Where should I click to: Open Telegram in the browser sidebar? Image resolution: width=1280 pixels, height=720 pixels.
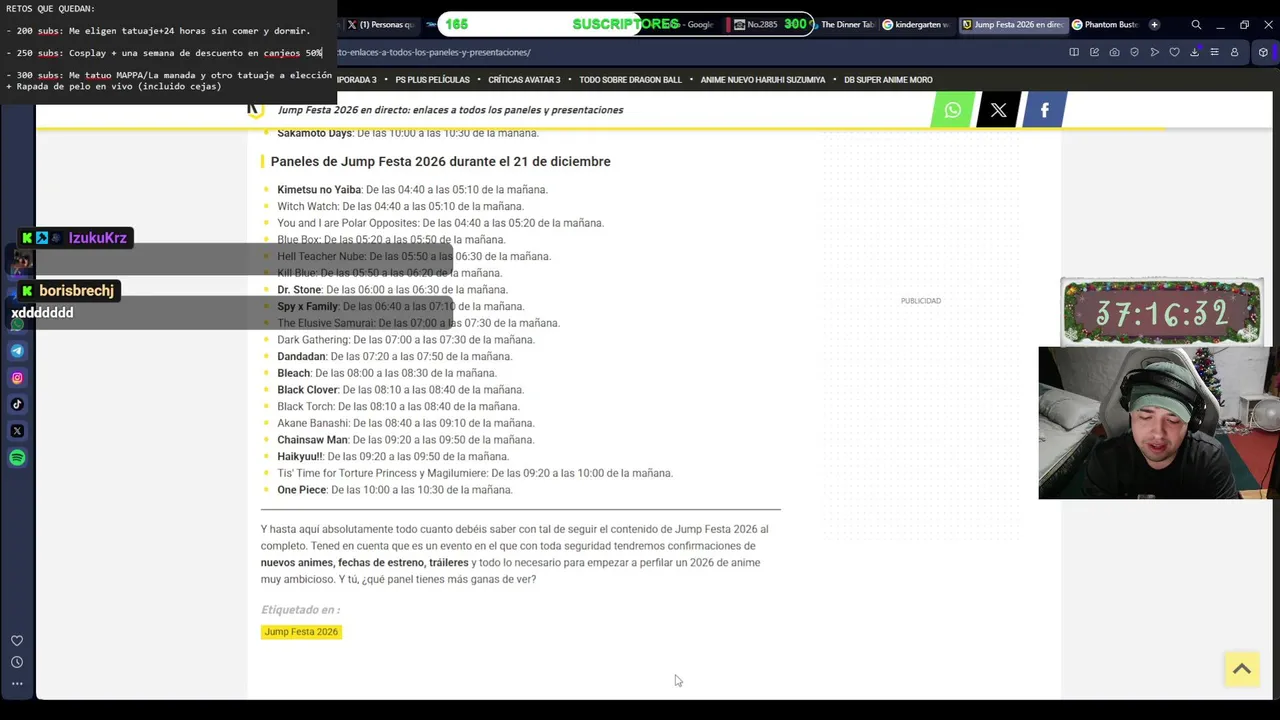(17, 351)
